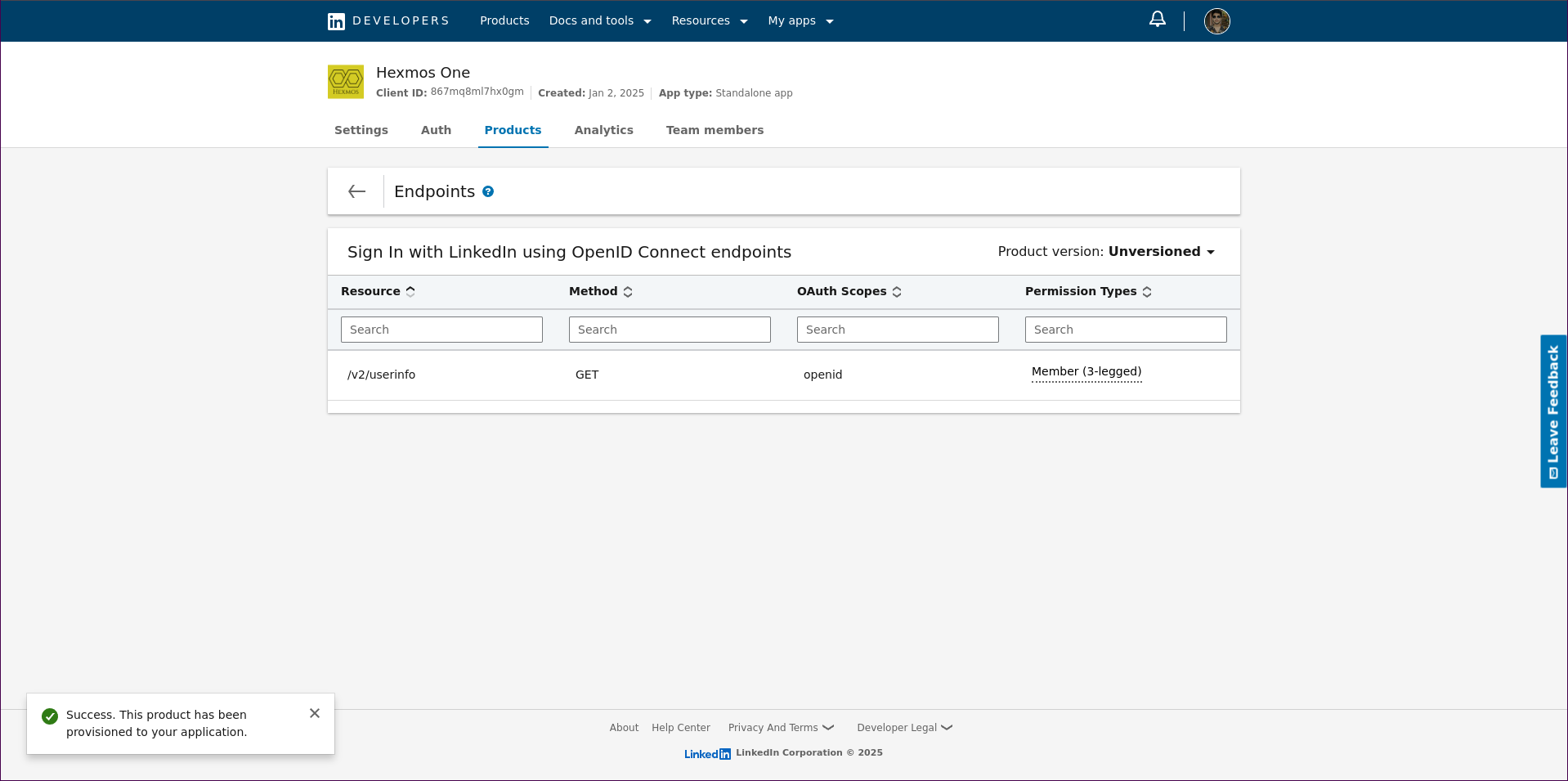Viewport: 1568px width, 781px height.
Task: Click the Member (3-legged) permission link
Action: point(1086,372)
